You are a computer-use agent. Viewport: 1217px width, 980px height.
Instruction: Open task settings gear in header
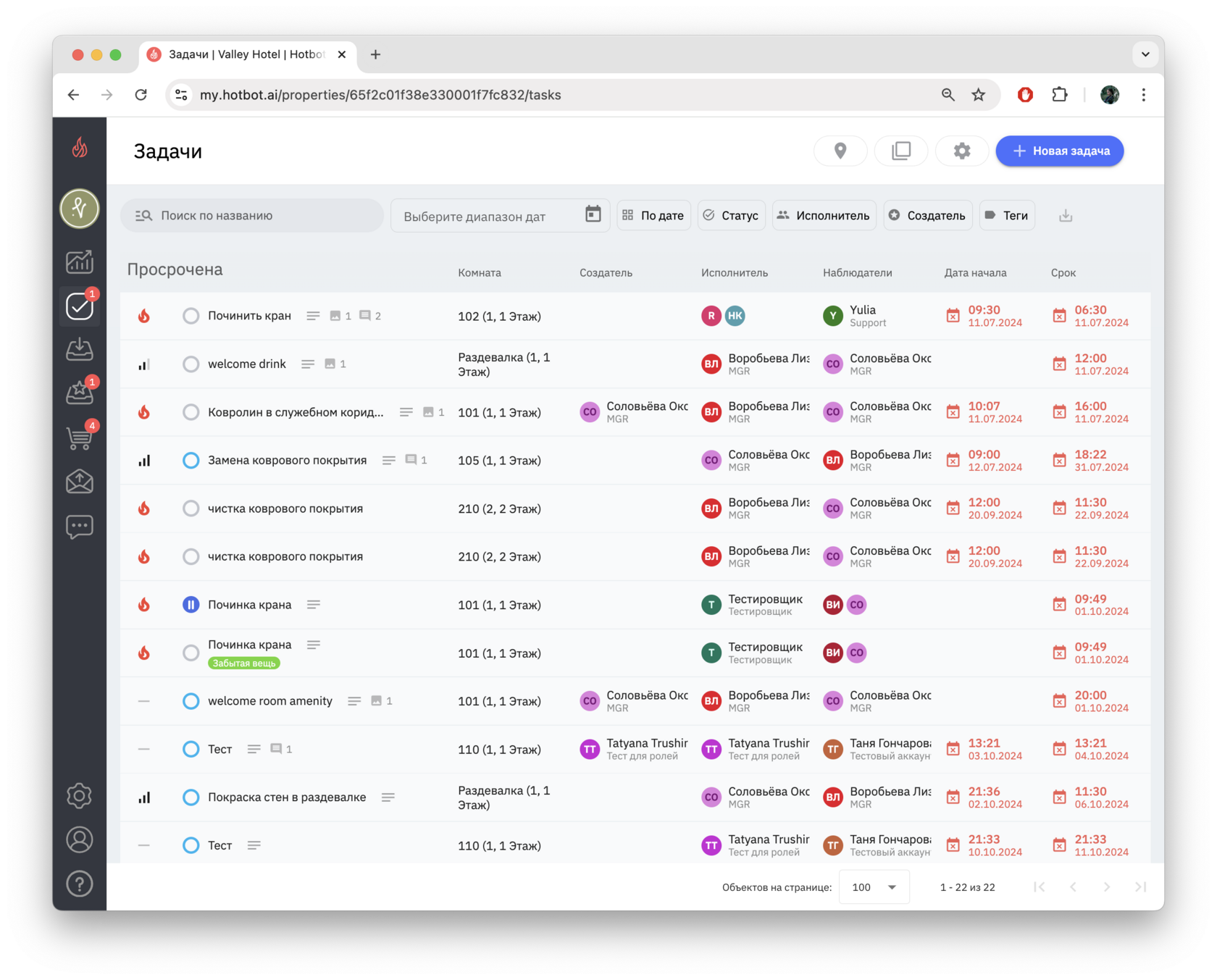pos(962,151)
